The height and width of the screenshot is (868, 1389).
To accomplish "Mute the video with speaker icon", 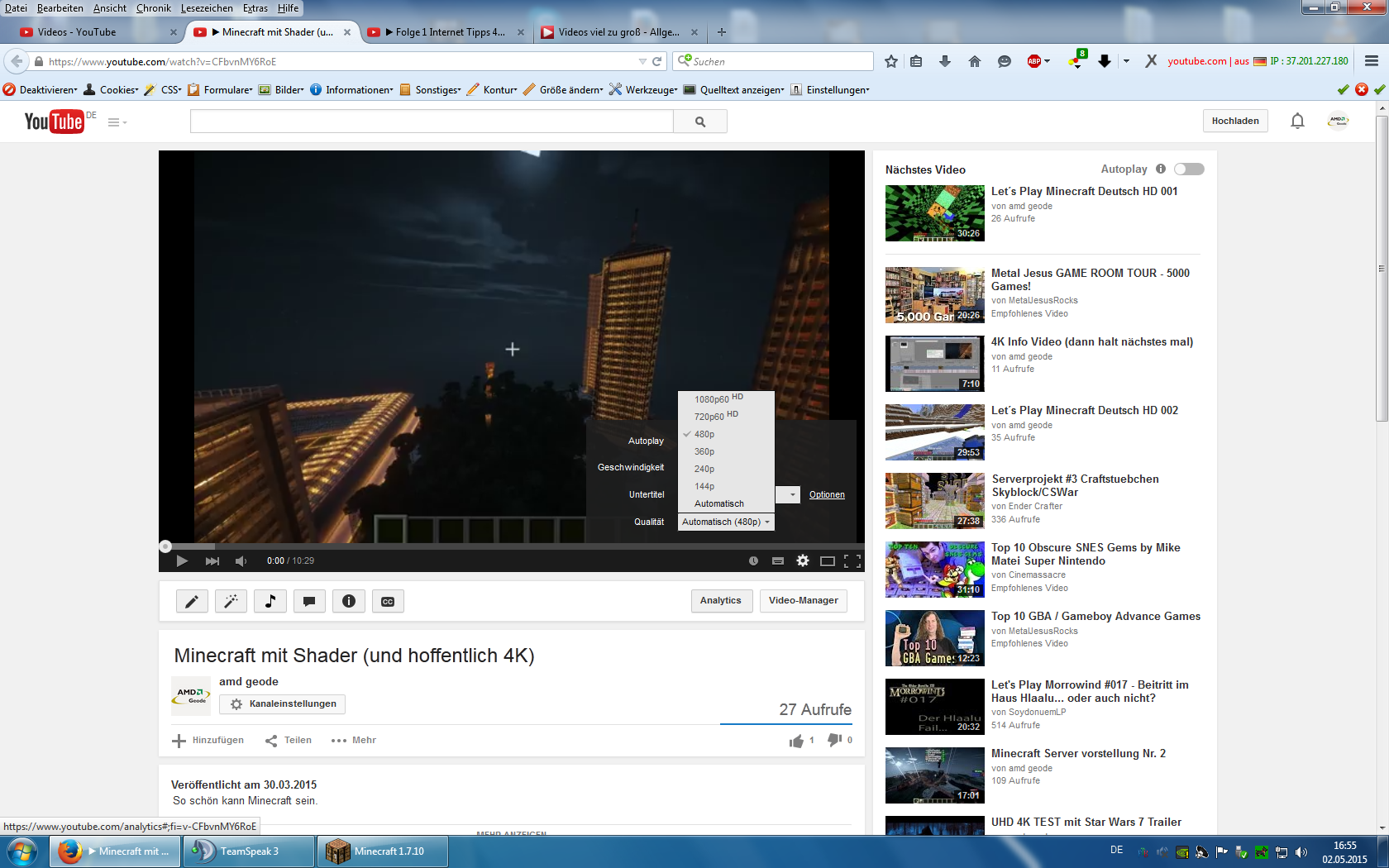I will tap(241, 561).
